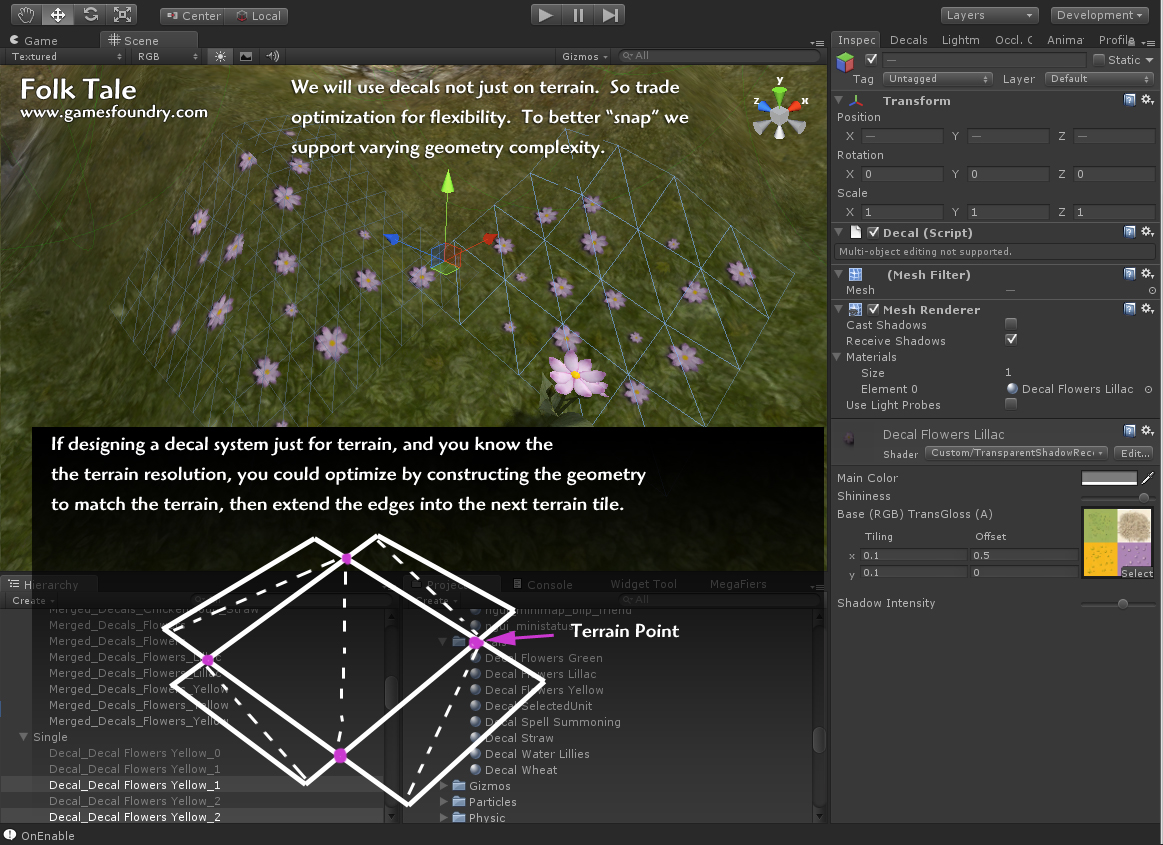Open the Inspector panel options menu
Screen dimensions: 1163x845
[1147, 42]
